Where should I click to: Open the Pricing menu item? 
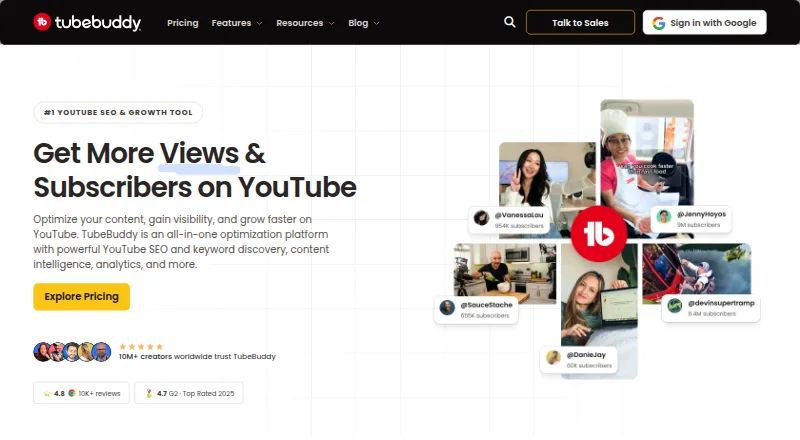tap(183, 23)
